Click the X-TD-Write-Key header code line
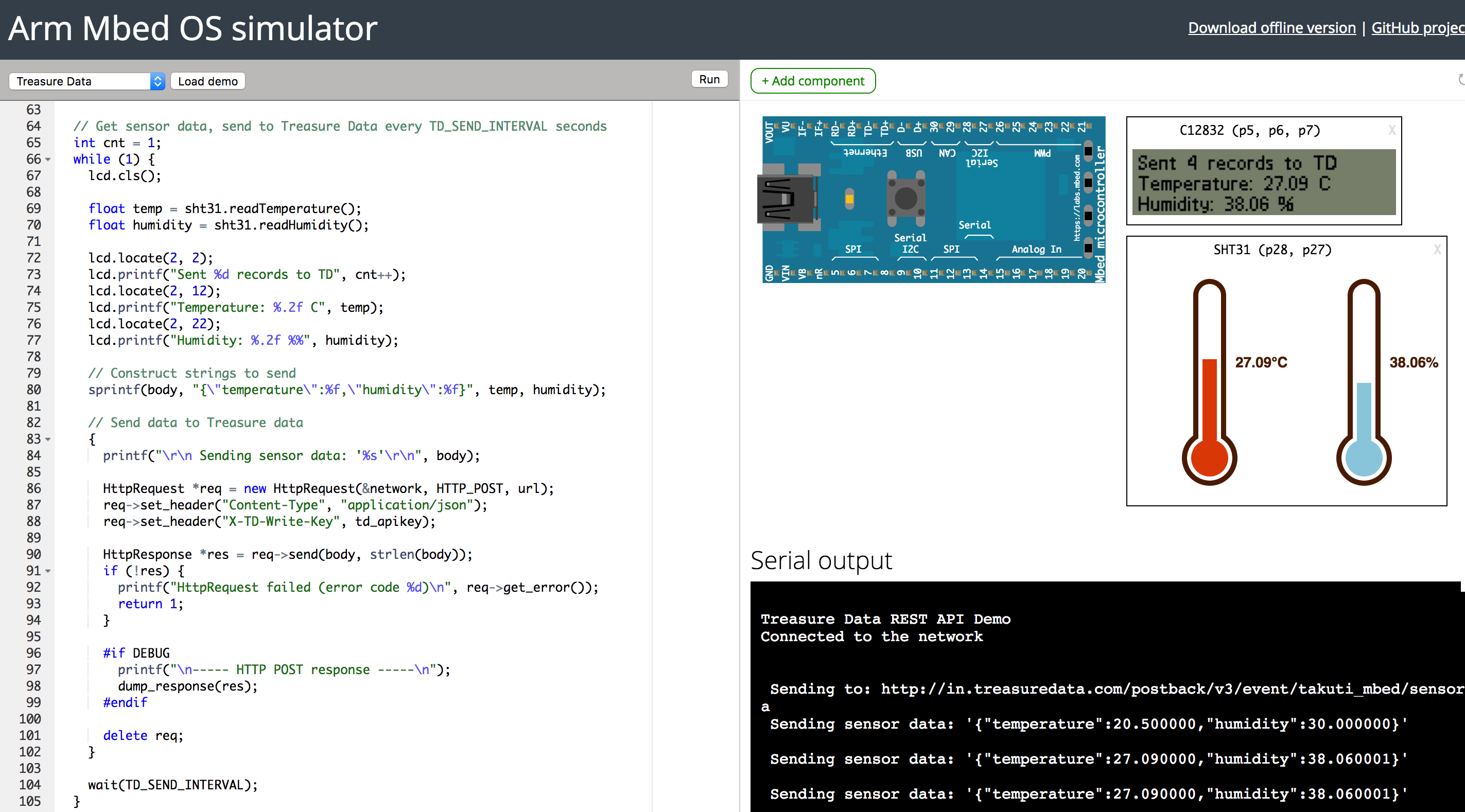1465x812 pixels. (x=269, y=521)
